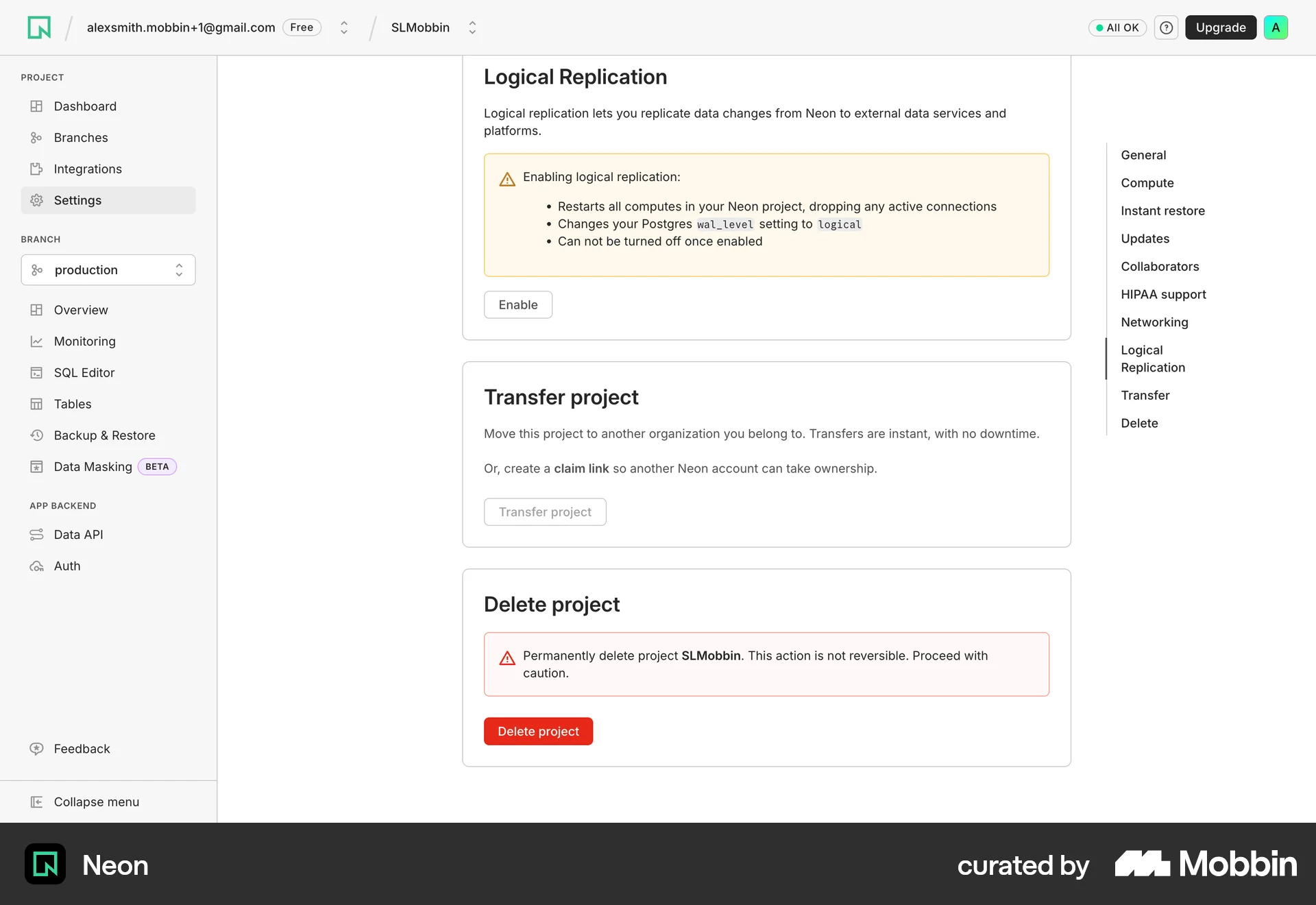Click the Monitoring chart icon

point(36,341)
